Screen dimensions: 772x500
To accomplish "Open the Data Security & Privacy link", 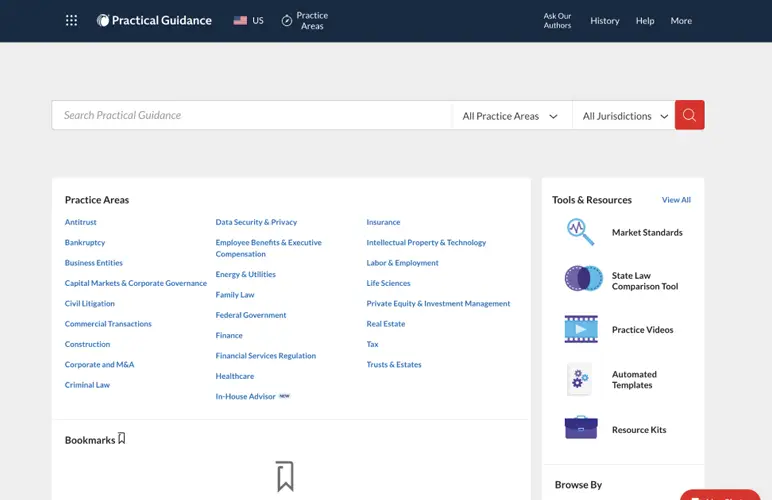I will click(x=256, y=222).
